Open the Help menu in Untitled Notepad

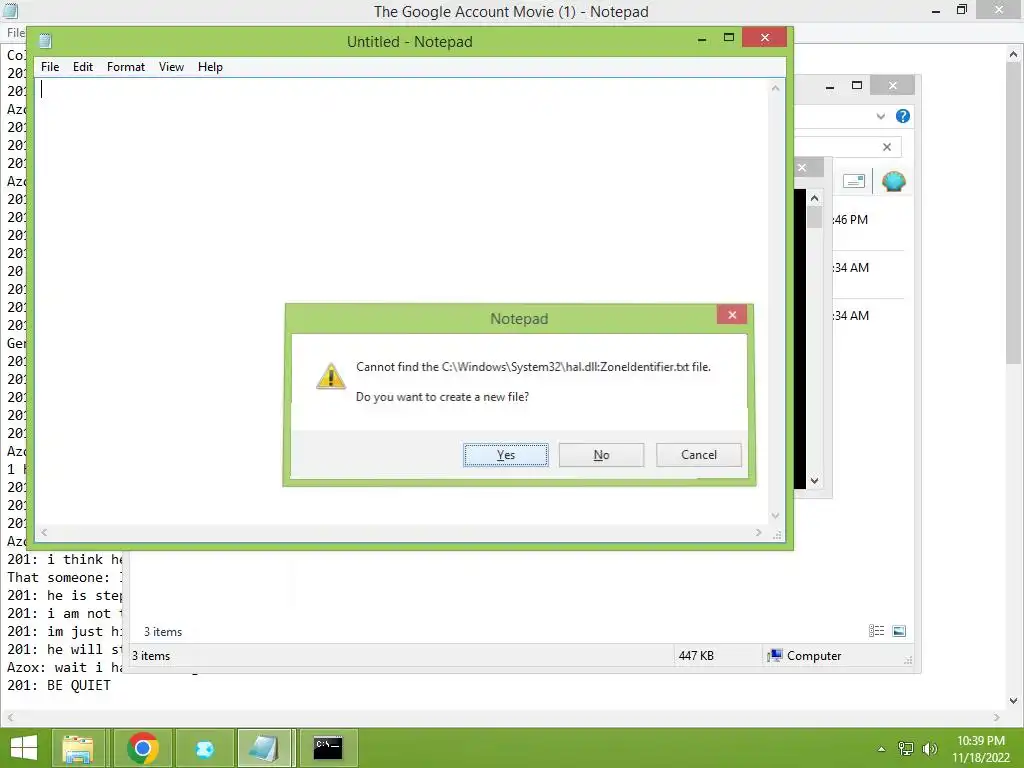[x=210, y=67]
